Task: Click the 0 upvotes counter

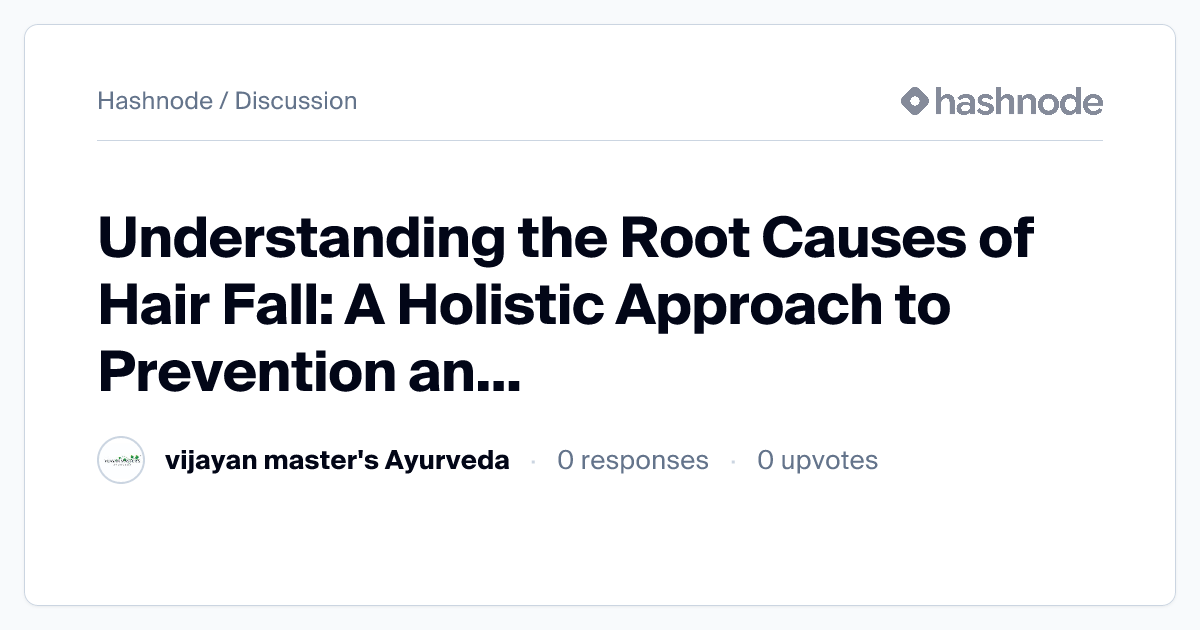Action: [817, 461]
